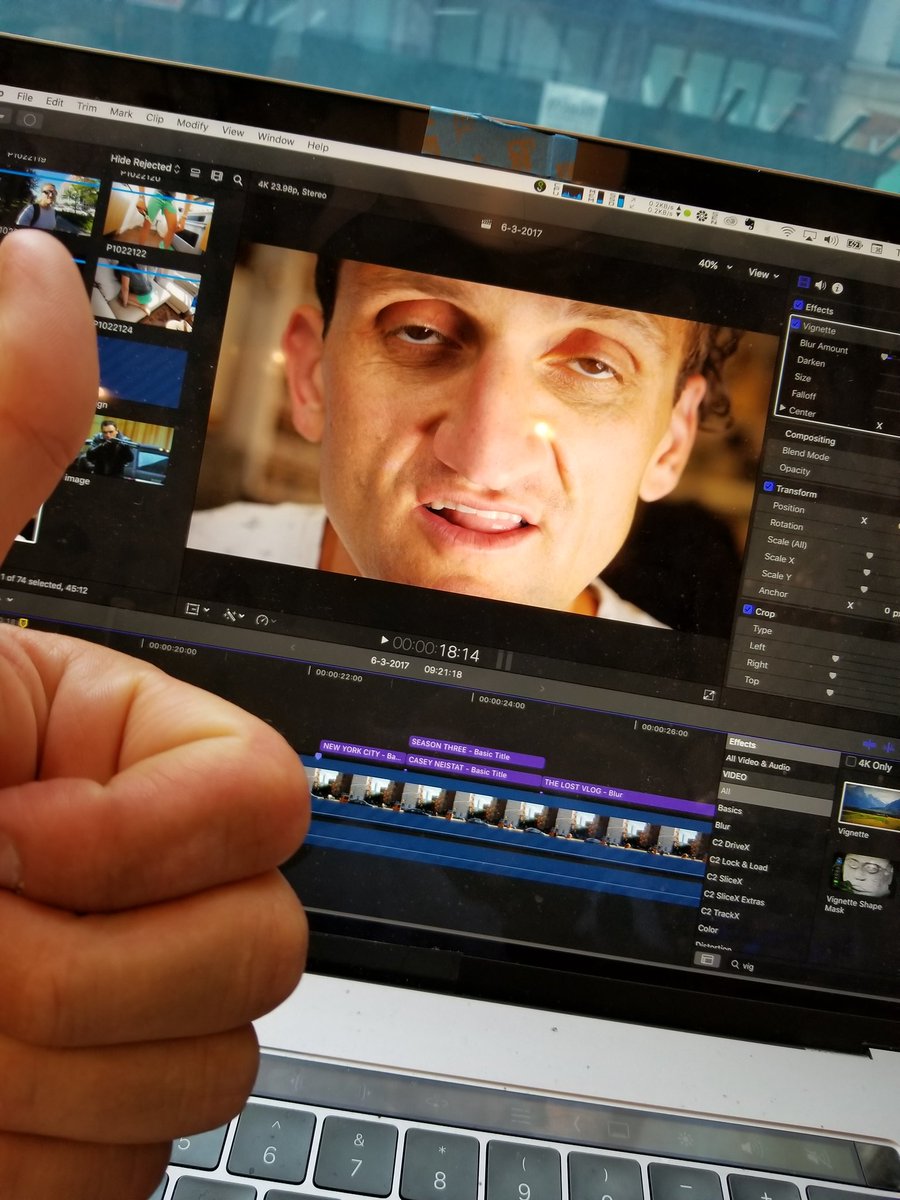900x1200 pixels.
Task: Click the 00:00:18:14 timecode display
Action: click(x=436, y=649)
